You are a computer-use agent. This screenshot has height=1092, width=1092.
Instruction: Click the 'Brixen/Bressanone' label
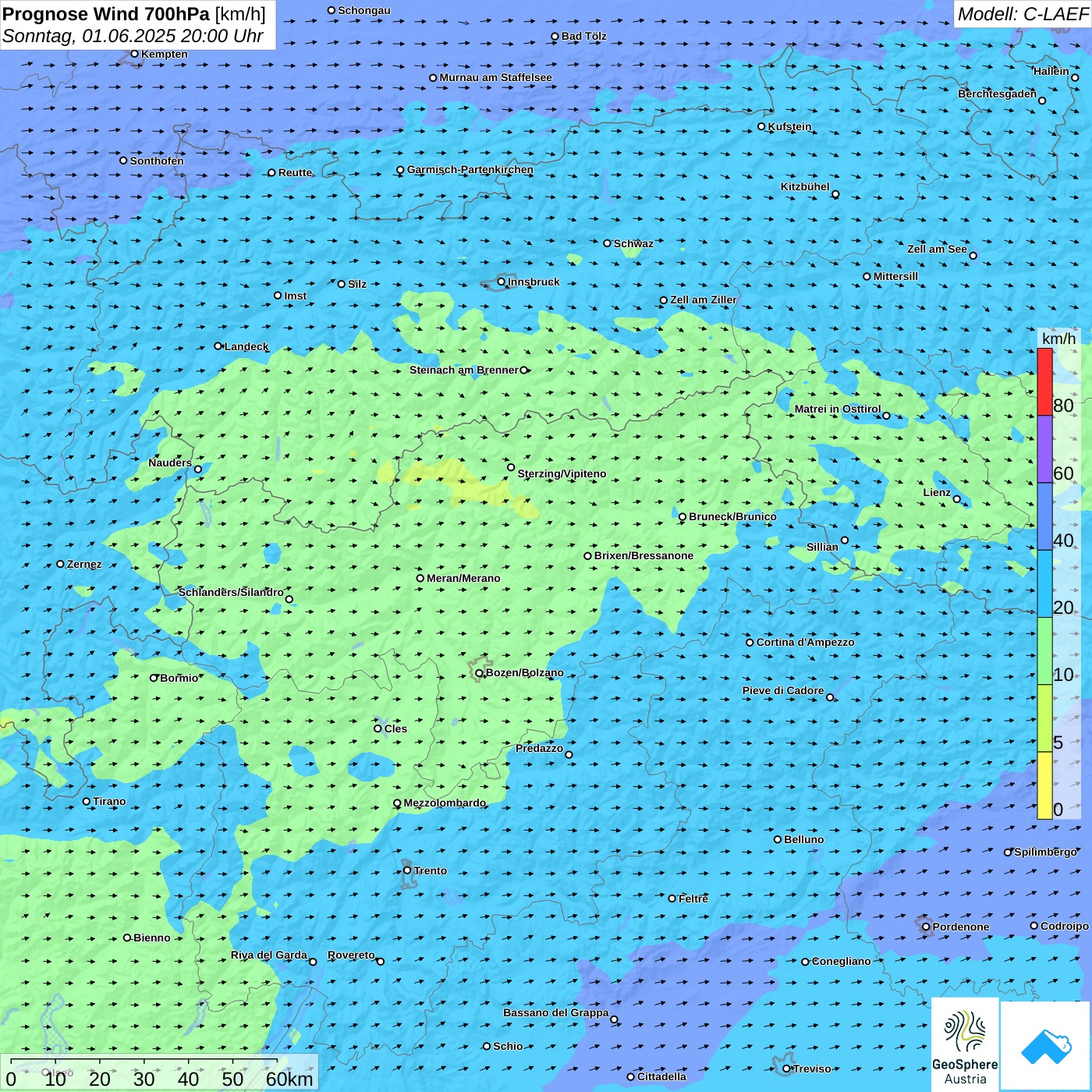click(x=643, y=555)
